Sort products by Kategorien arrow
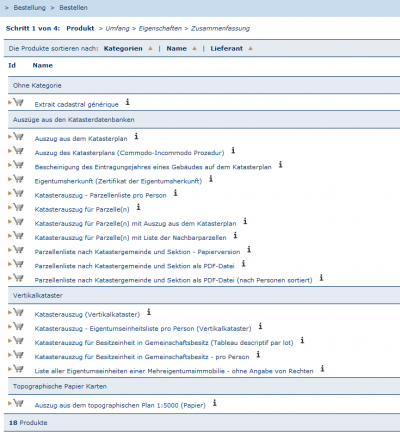Image resolution: width=400 pixels, height=432 pixels. pyautogui.click(x=150, y=48)
